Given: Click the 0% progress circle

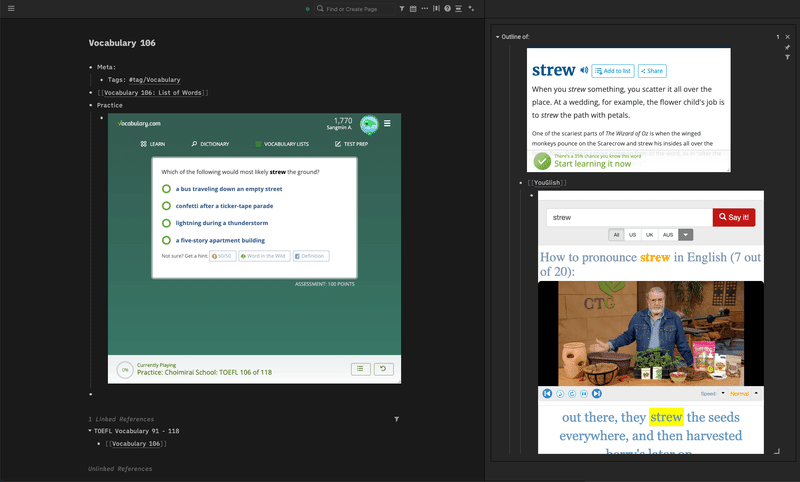Looking at the screenshot, I should 125,370.
